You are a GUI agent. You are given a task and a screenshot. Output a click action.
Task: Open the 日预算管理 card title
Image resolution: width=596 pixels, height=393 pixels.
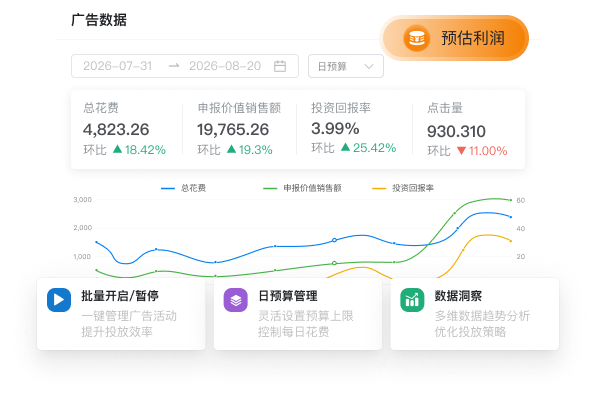pyautogui.click(x=288, y=296)
